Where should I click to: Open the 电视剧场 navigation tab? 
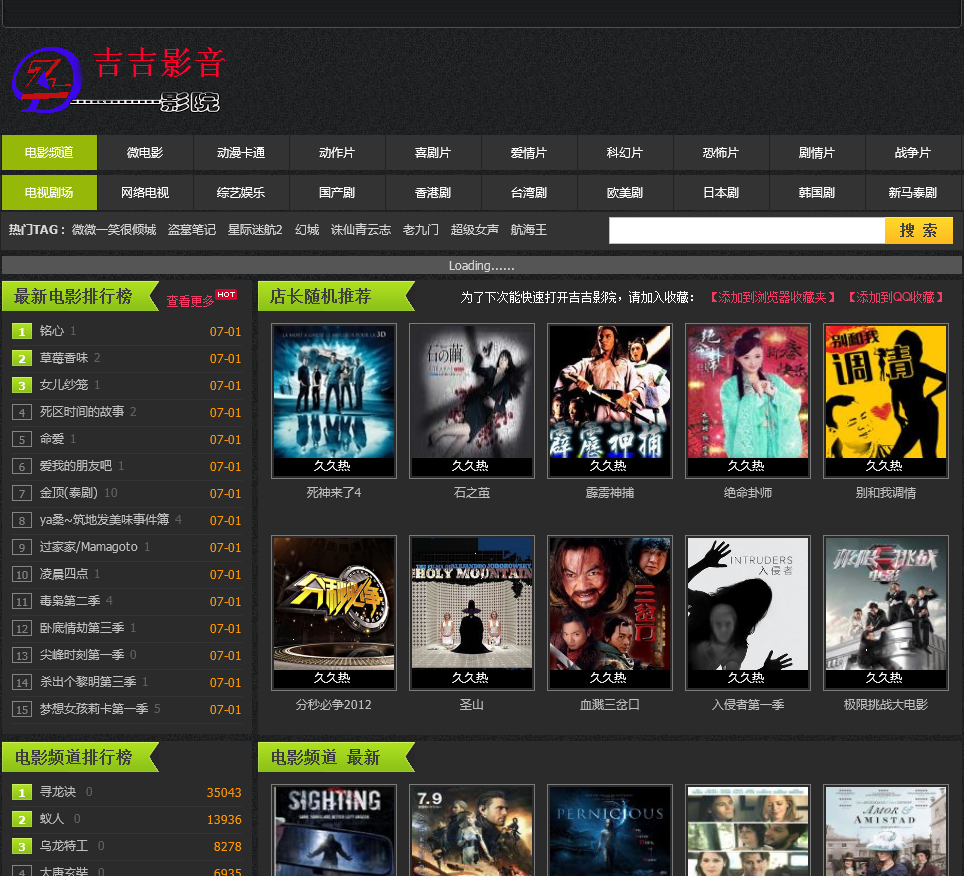49,192
